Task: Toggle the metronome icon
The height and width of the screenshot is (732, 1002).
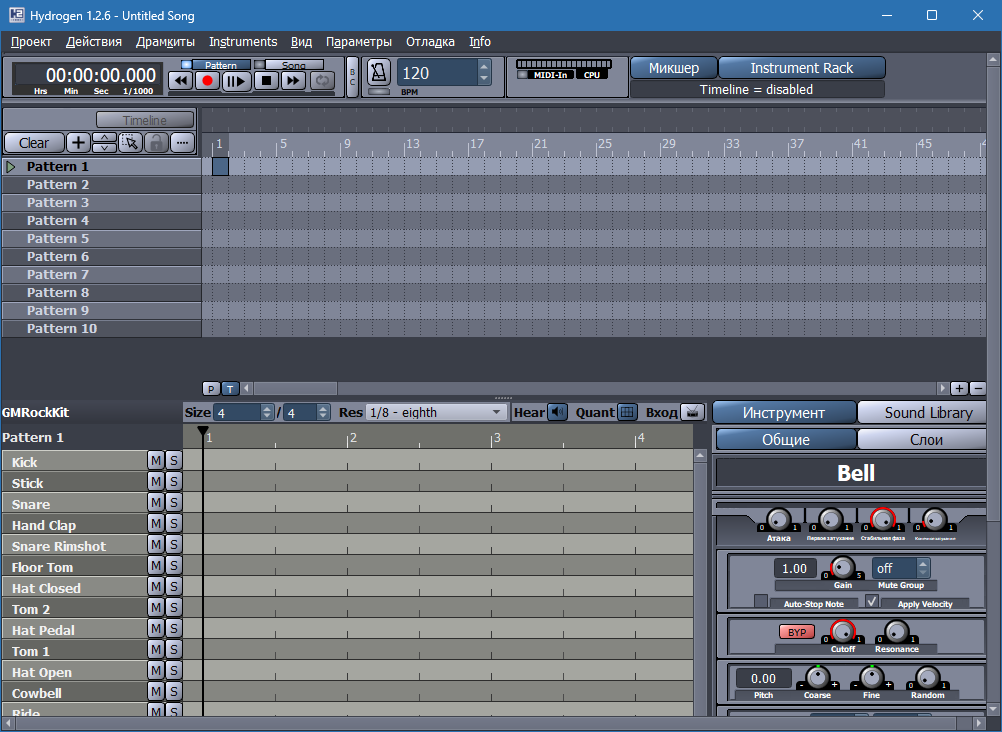Action: point(378,73)
